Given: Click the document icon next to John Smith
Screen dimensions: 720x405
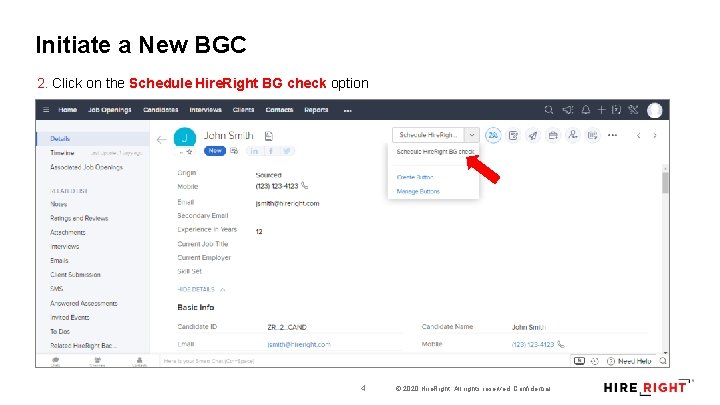Looking at the screenshot, I should 269,136.
